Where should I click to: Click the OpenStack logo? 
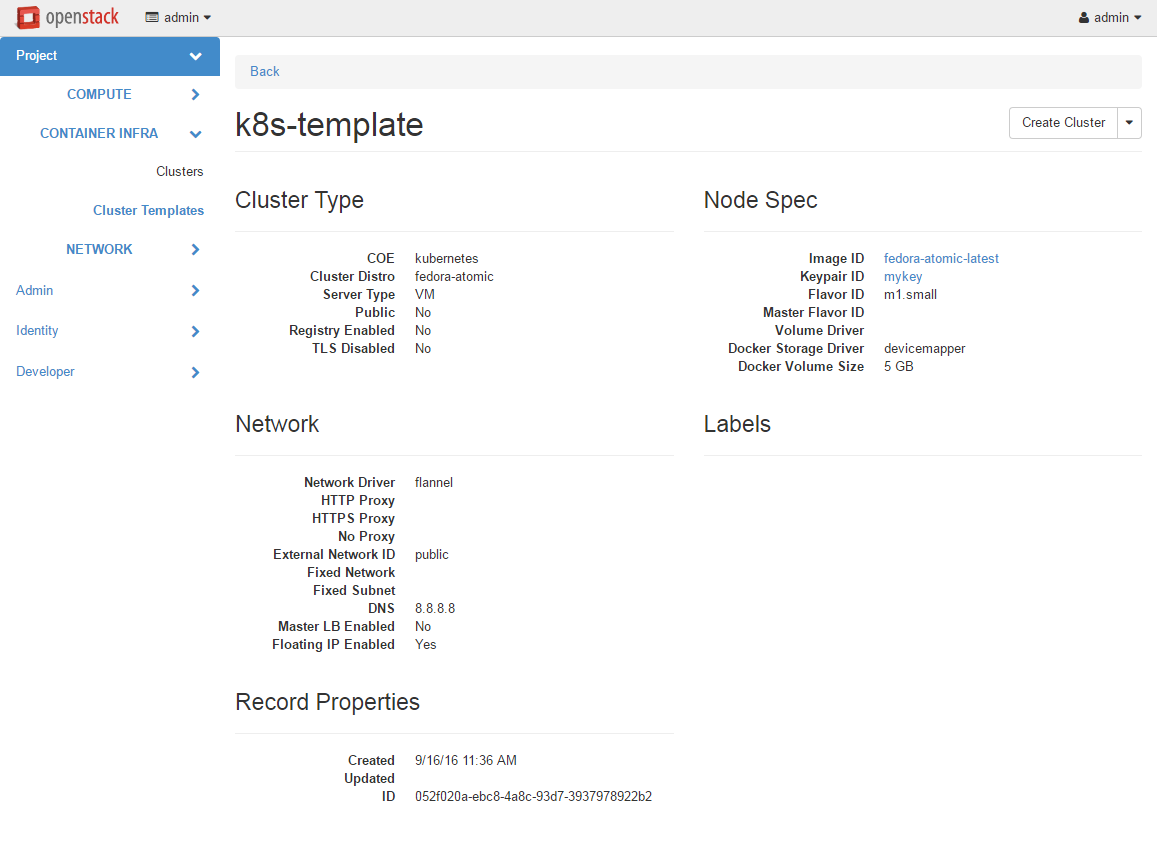[67, 17]
